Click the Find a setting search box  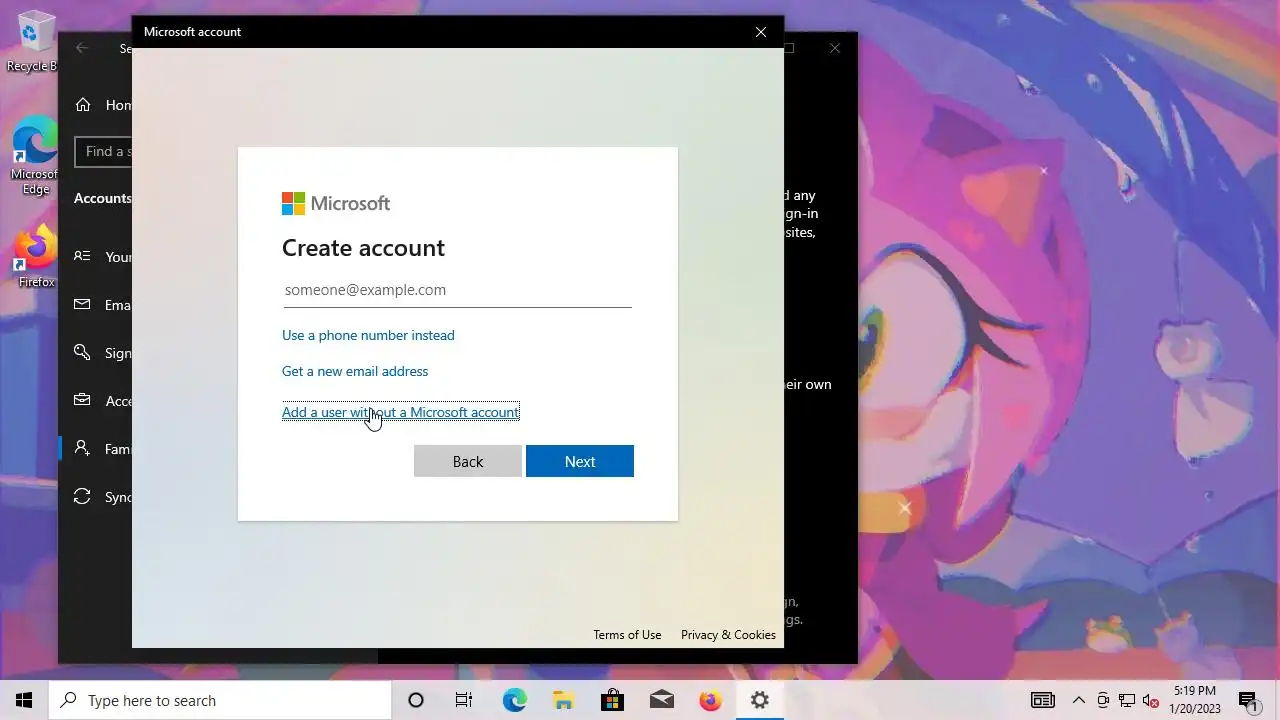pyautogui.click(x=104, y=152)
